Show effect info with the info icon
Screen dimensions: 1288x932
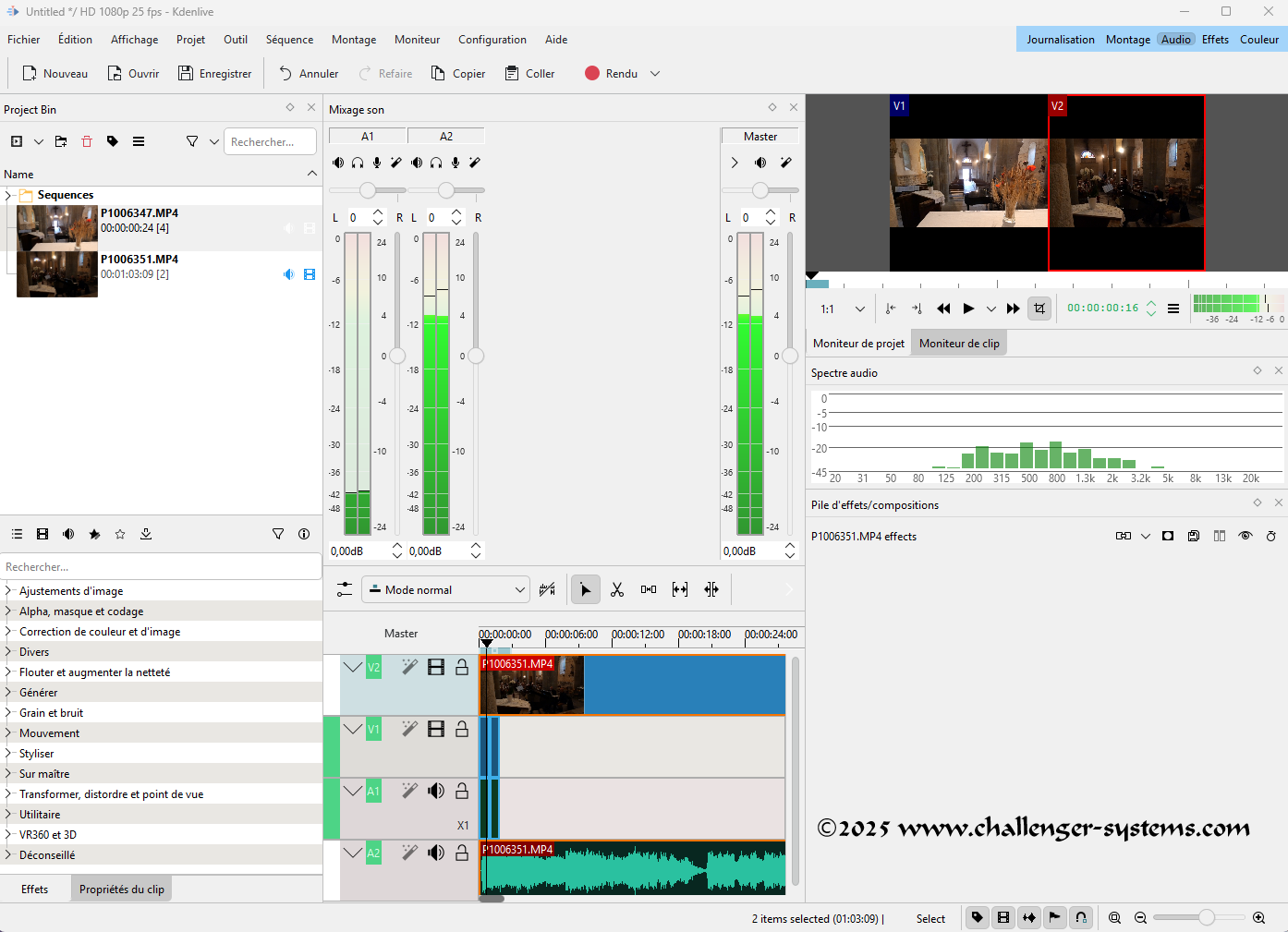[304, 534]
